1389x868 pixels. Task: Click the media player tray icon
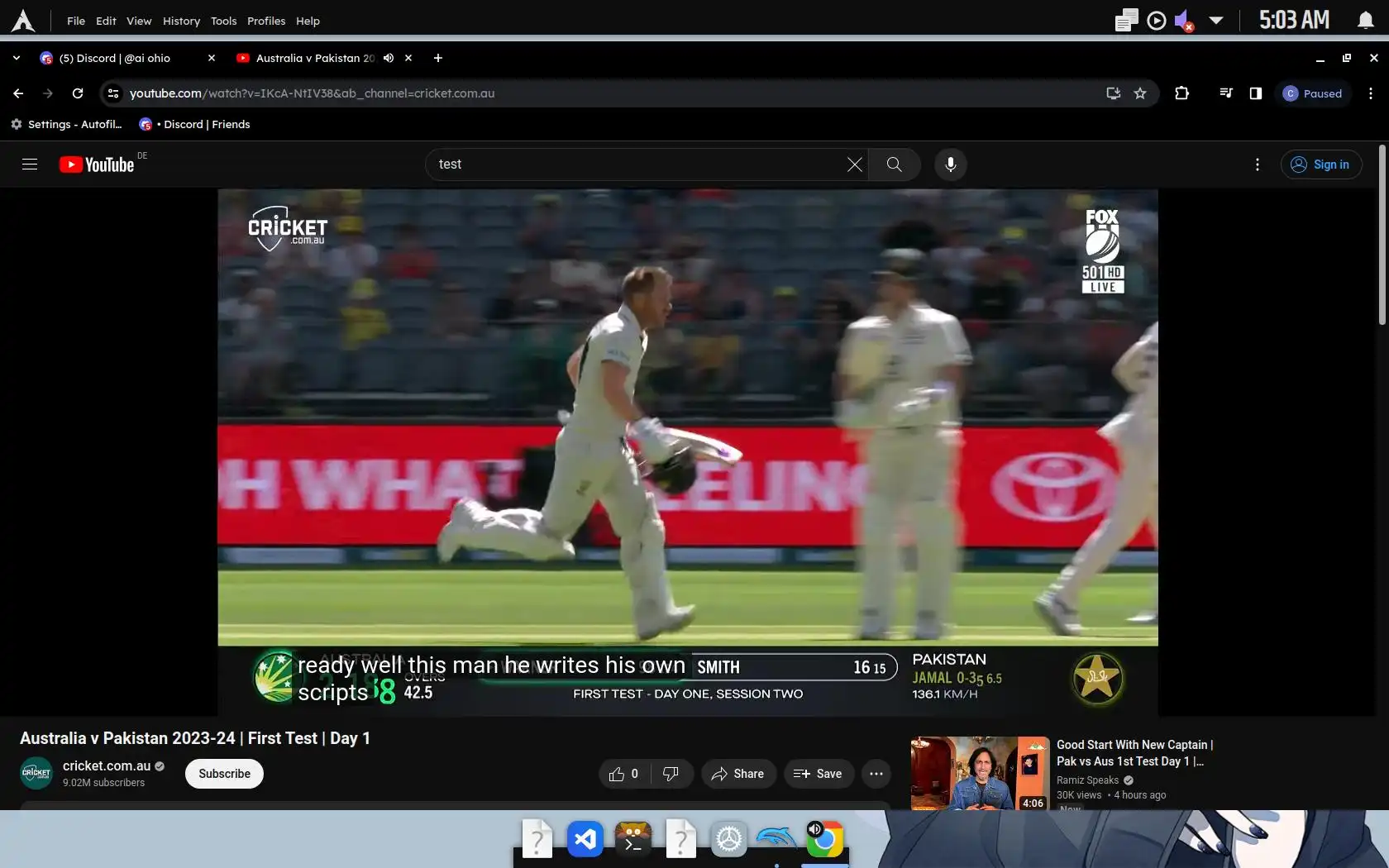point(1157,21)
